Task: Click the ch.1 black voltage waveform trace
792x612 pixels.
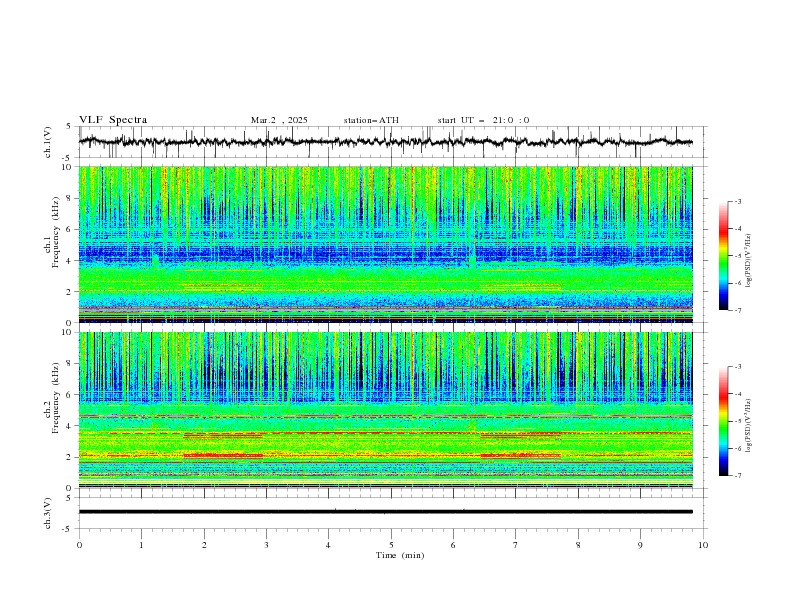Action: click(385, 142)
